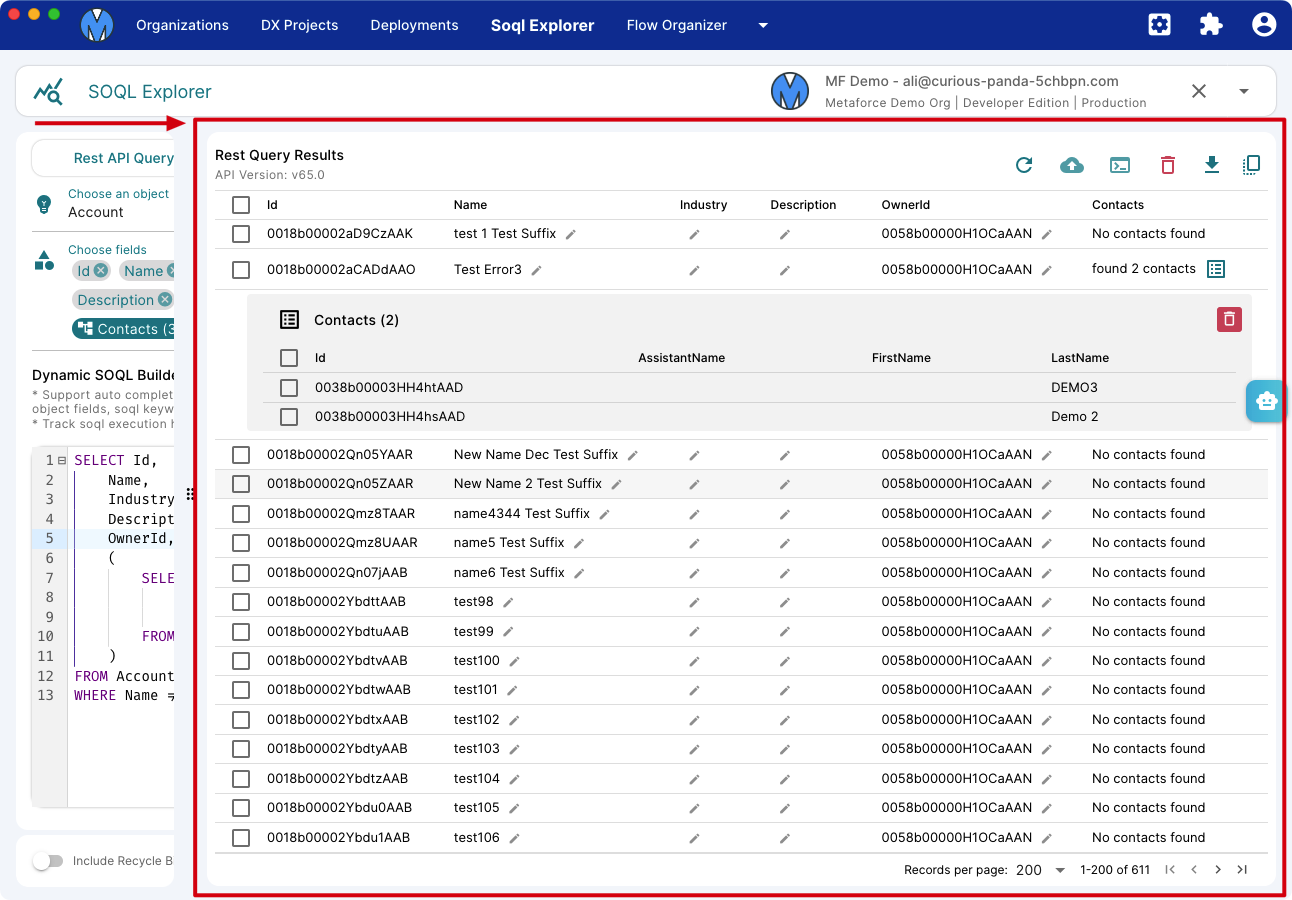Select Soql Explorer menu
Viewport: 1292px width, 900px height.
pyautogui.click(x=542, y=25)
